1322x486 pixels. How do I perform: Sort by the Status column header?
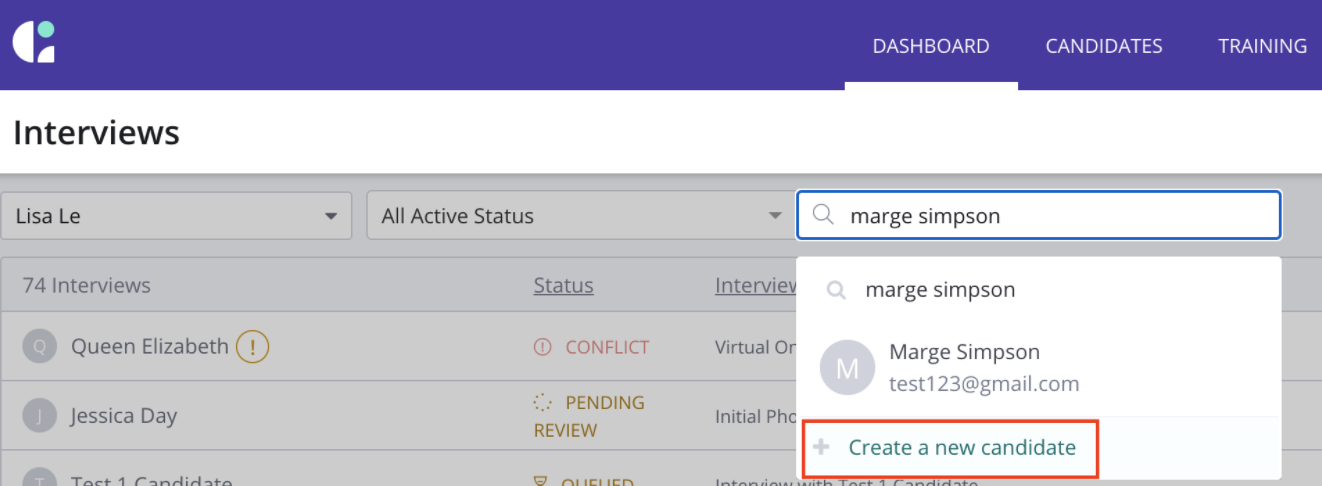tap(563, 285)
